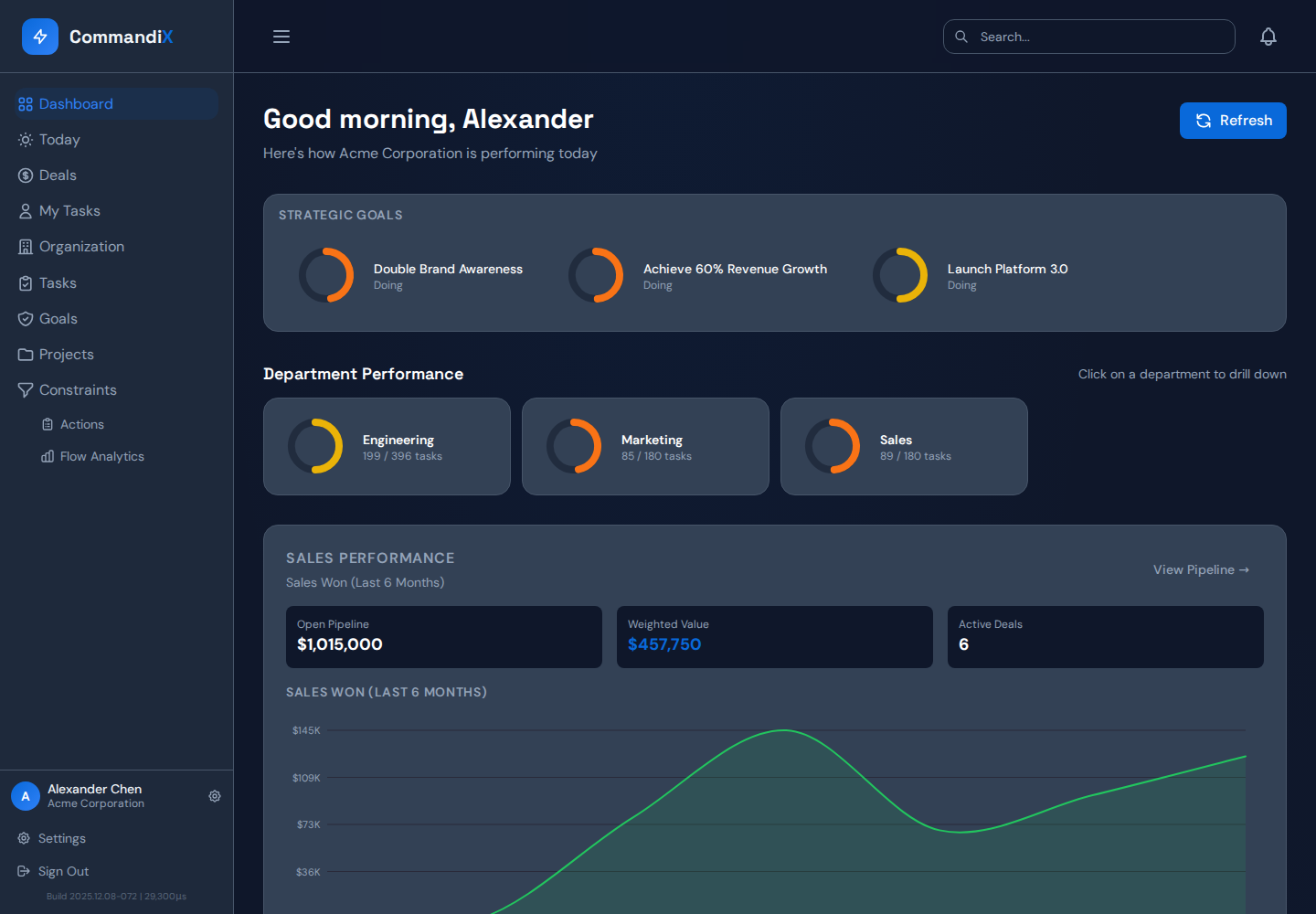Go to Projects in the sidebar
Screen dimensions: 1316x914
(117, 355)
